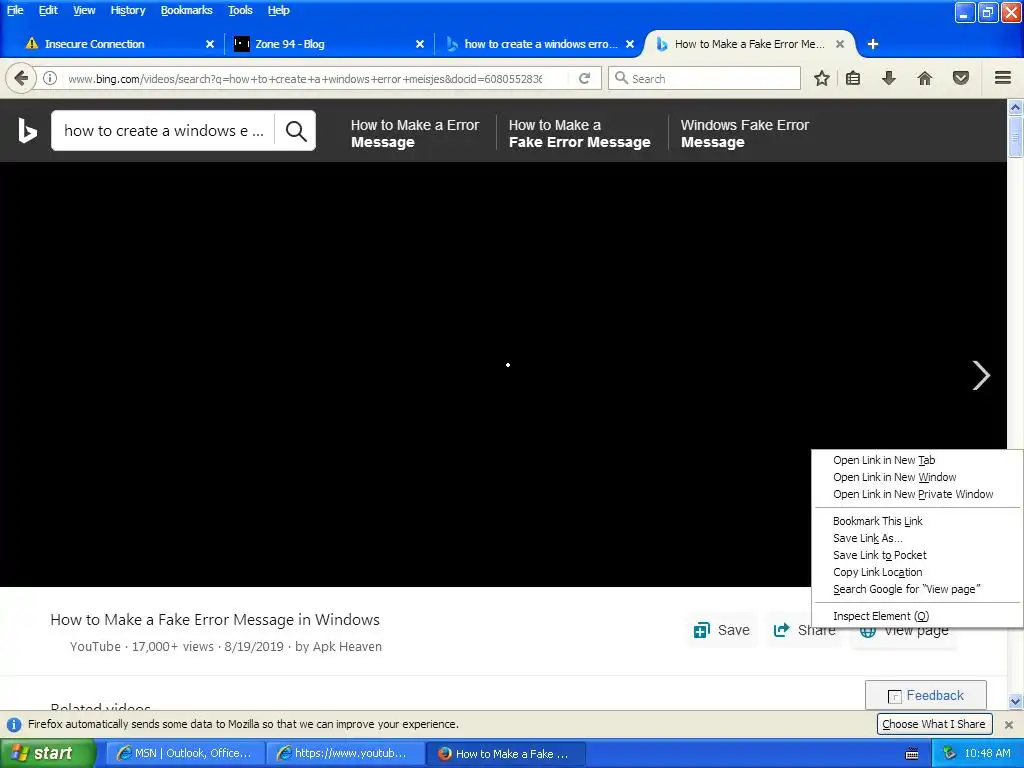Click the system tray icon beside the clock

click(950, 754)
